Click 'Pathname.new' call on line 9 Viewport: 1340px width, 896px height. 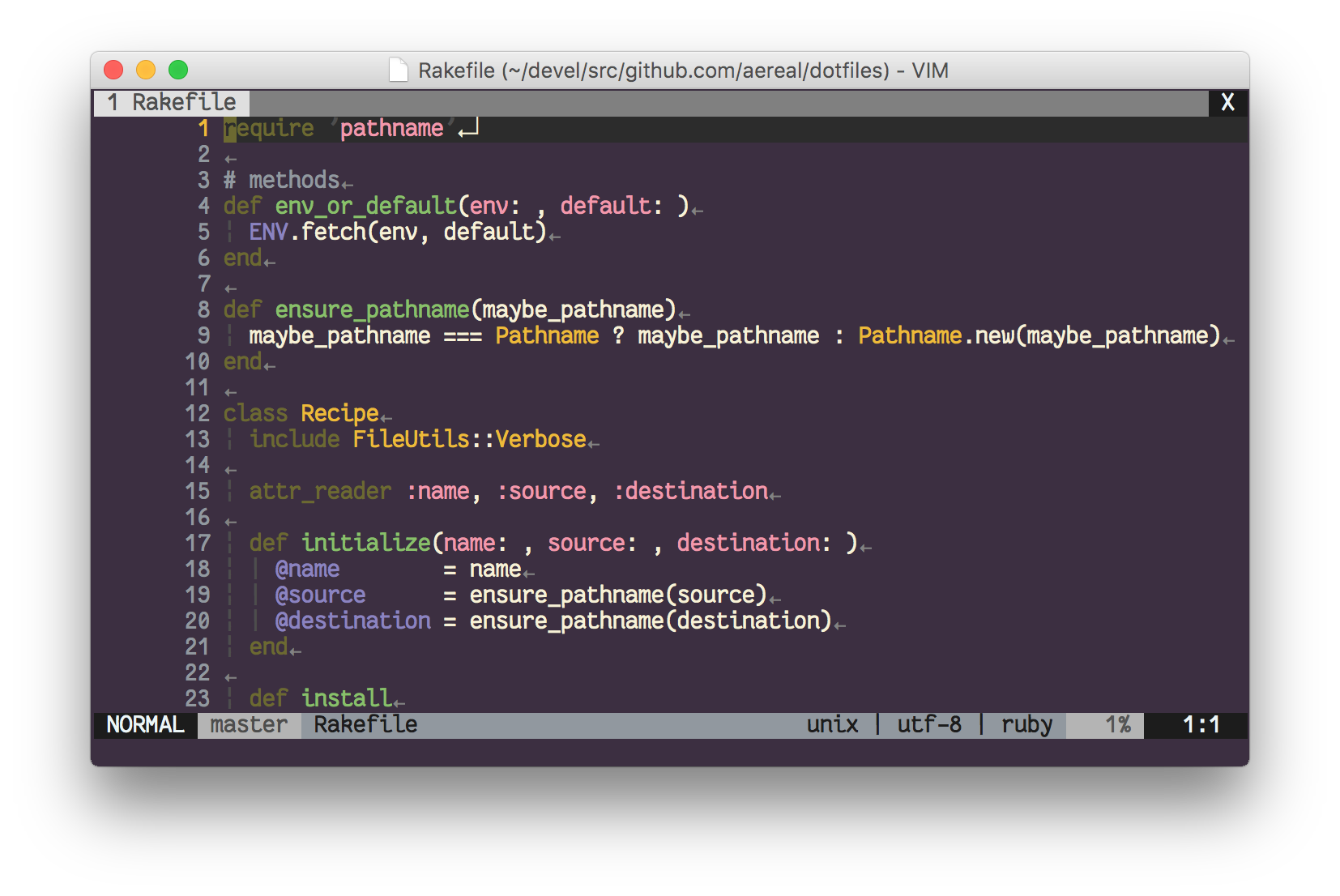click(x=936, y=335)
